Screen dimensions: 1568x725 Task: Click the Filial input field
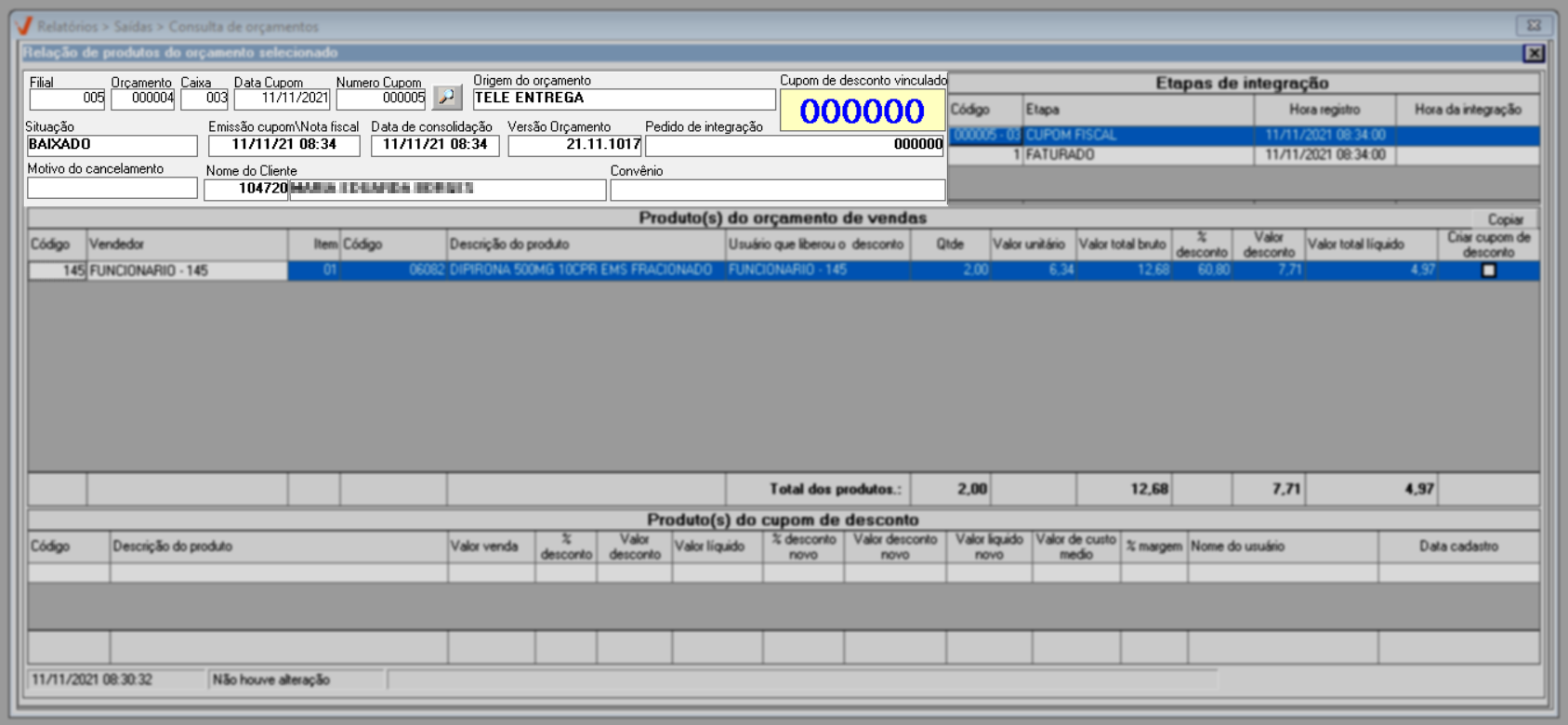point(67,99)
